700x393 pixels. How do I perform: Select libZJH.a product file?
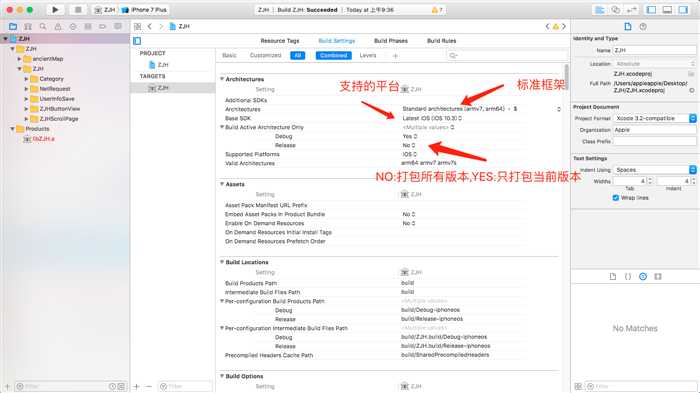tap(39, 139)
